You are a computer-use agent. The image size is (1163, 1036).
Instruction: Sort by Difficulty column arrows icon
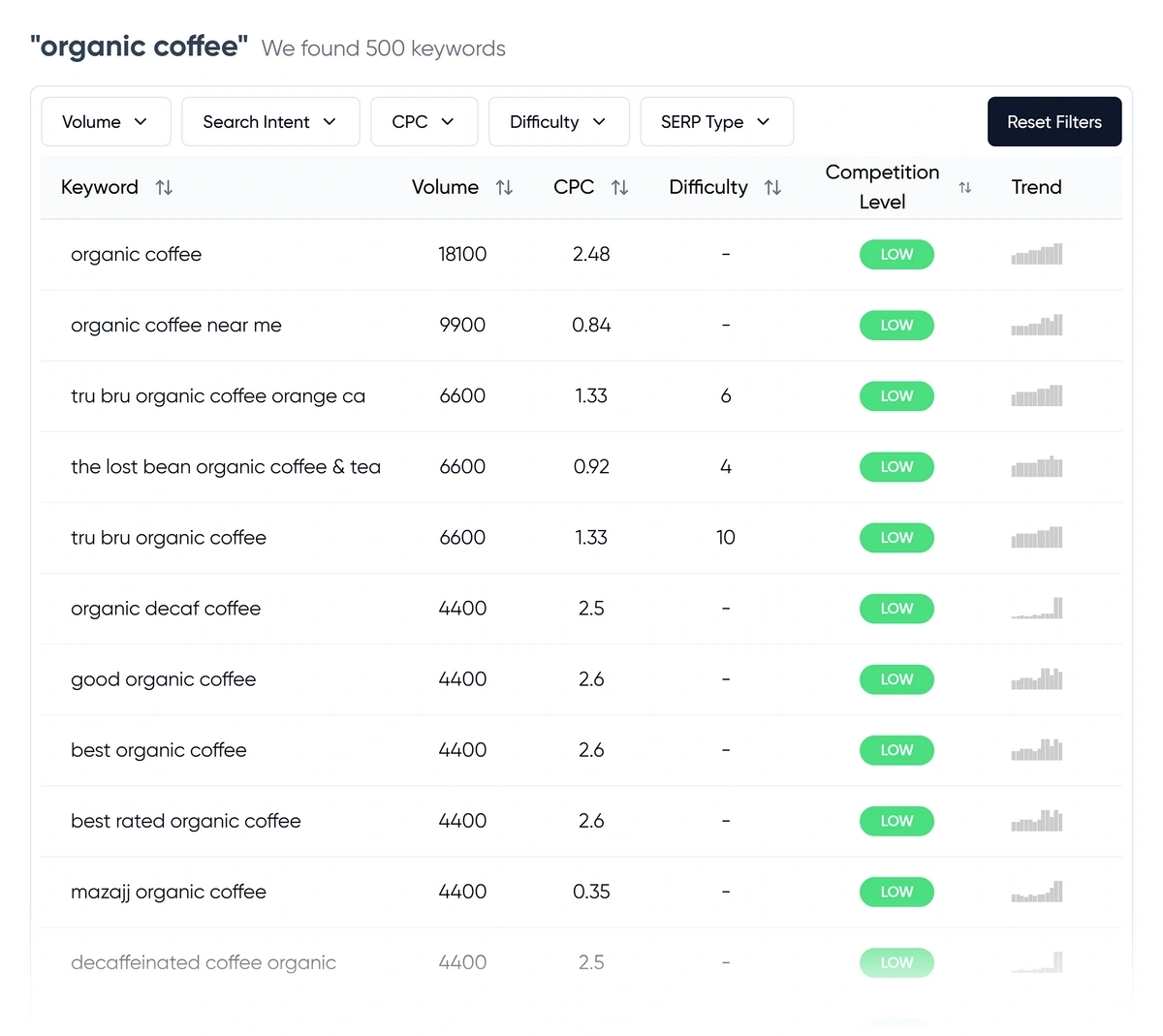coord(772,187)
